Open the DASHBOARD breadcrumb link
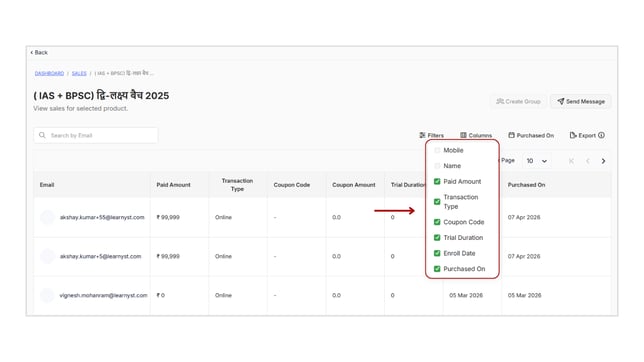Image resolution: width=644 pixels, height=362 pixels. pos(49,74)
